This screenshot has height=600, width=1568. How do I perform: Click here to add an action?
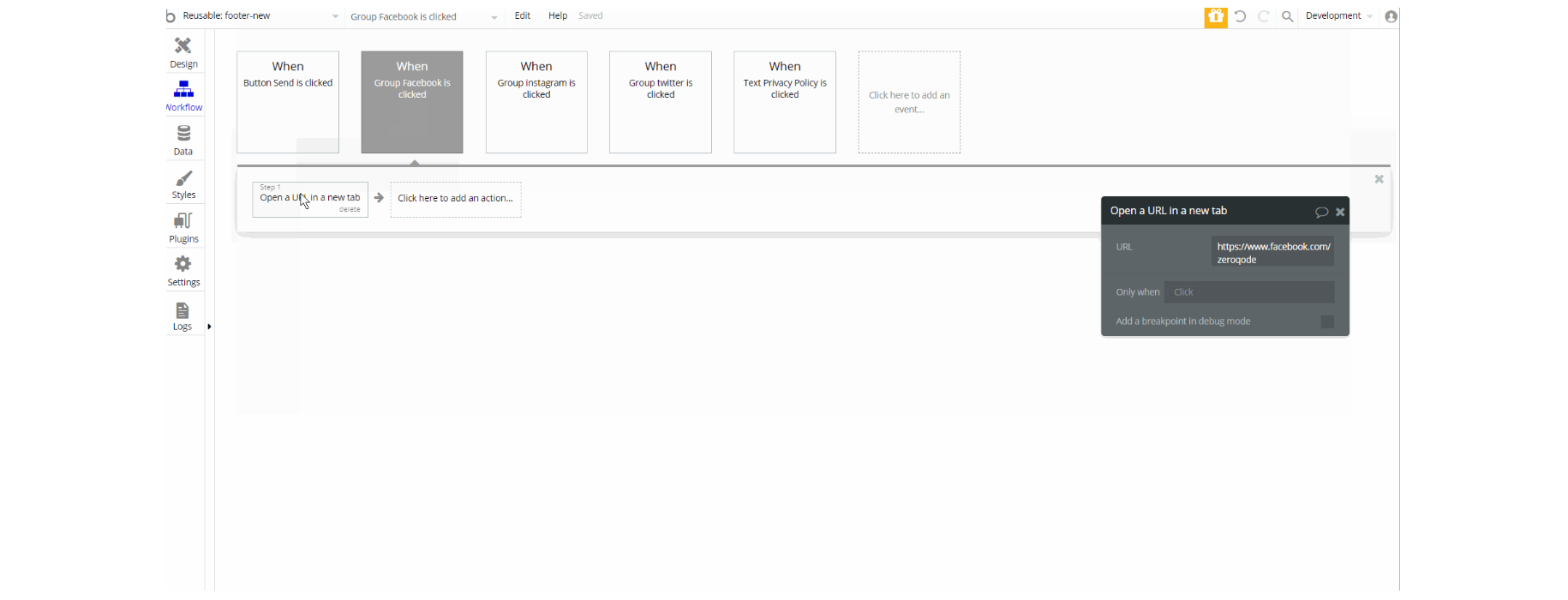click(x=456, y=199)
